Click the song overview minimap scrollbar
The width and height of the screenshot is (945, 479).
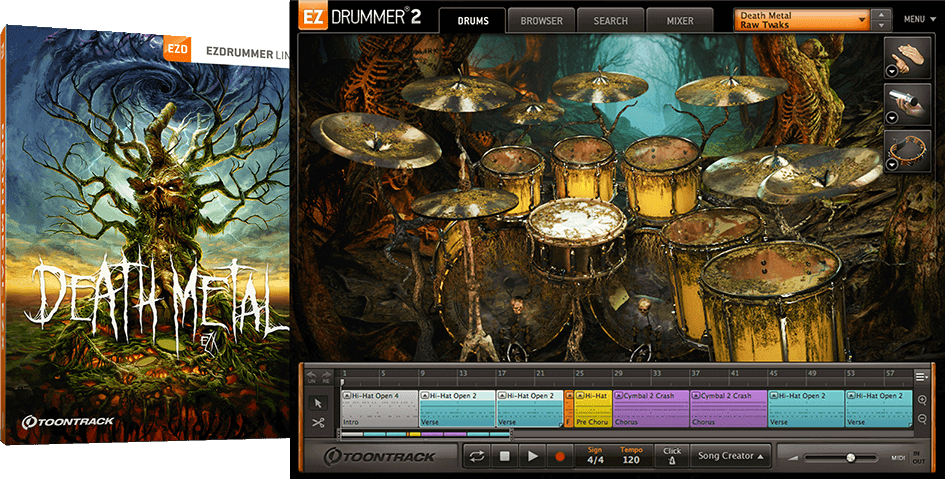coord(426,434)
